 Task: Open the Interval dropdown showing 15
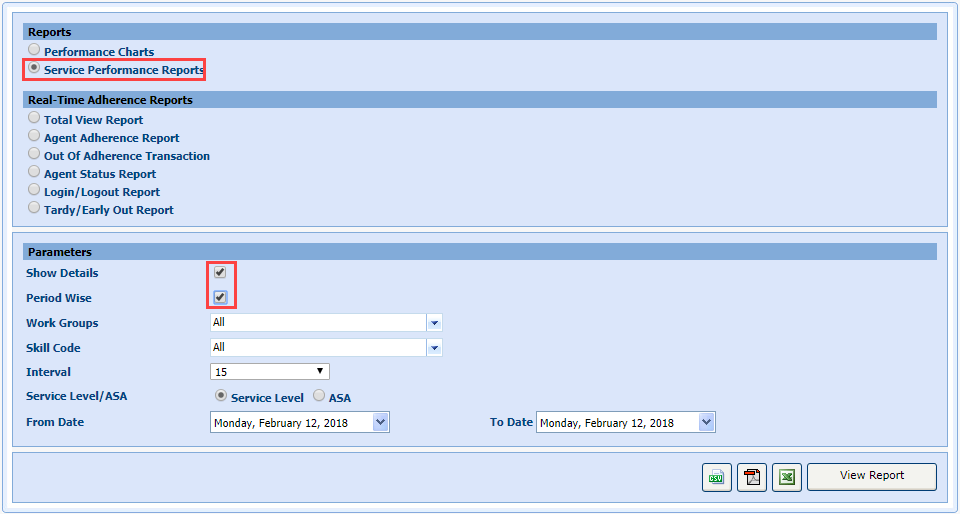coord(270,372)
